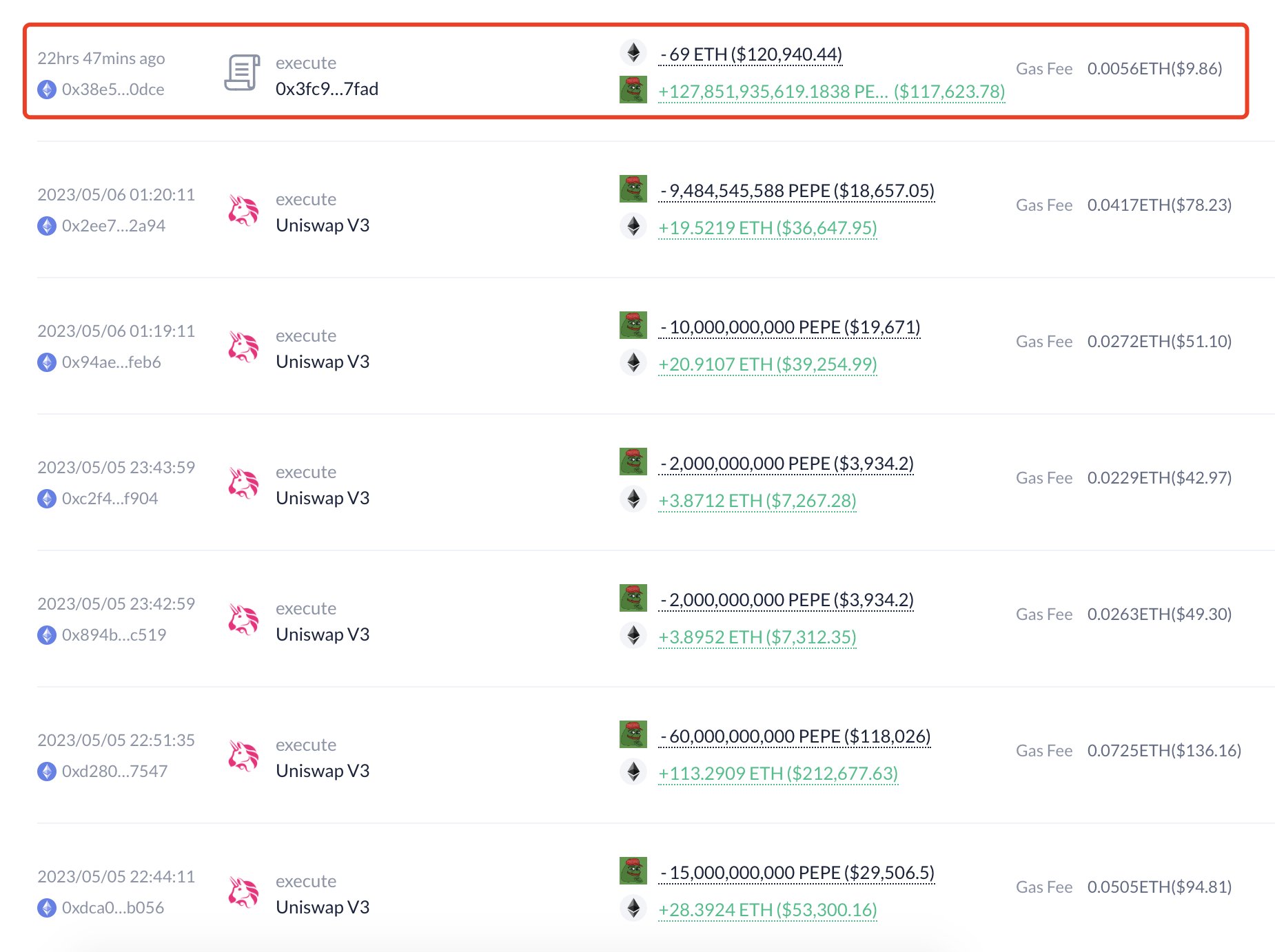Click Ethereum chain icon next to 0xdca0...b056
The image size is (1275, 952).
coord(47,908)
